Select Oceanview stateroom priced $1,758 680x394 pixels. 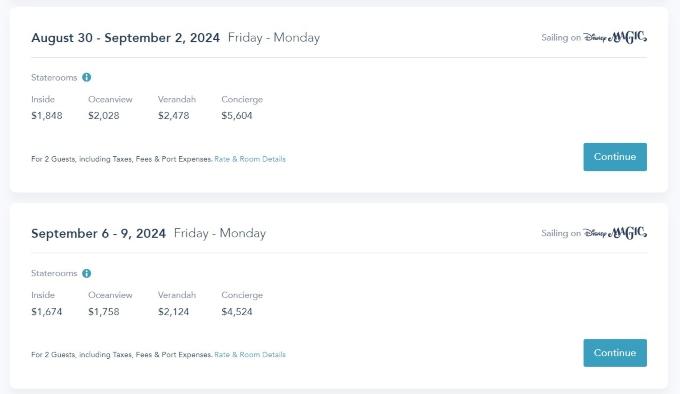110,303
